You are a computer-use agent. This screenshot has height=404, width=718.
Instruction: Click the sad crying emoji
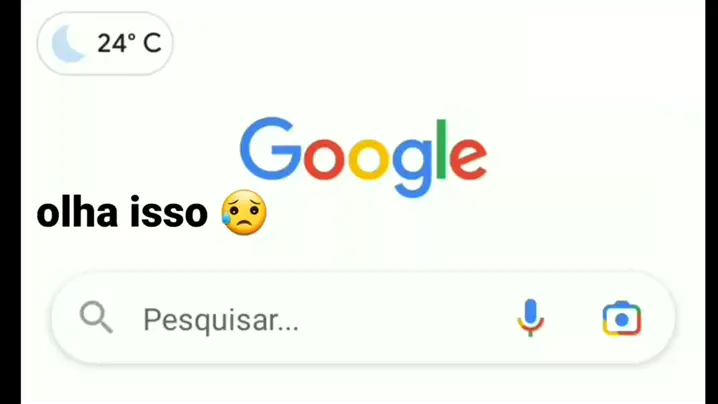coord(244,213)
